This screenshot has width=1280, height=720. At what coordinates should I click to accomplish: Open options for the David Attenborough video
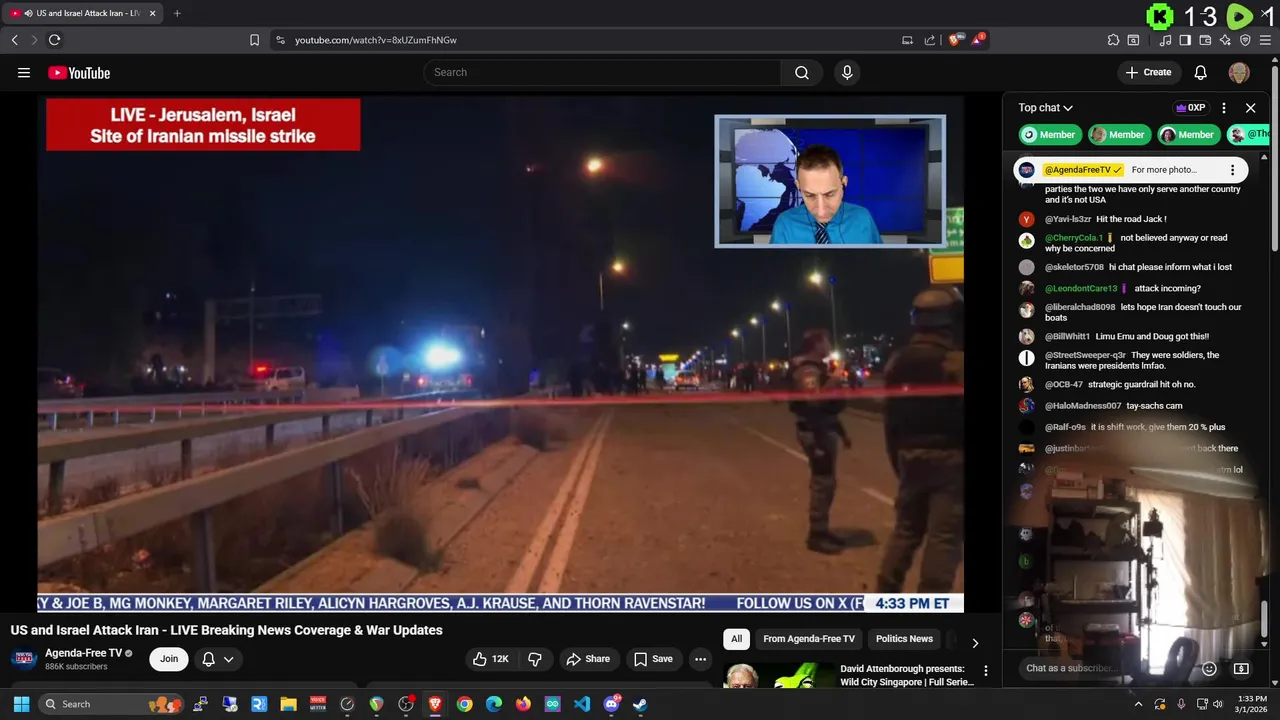point(986,671)
